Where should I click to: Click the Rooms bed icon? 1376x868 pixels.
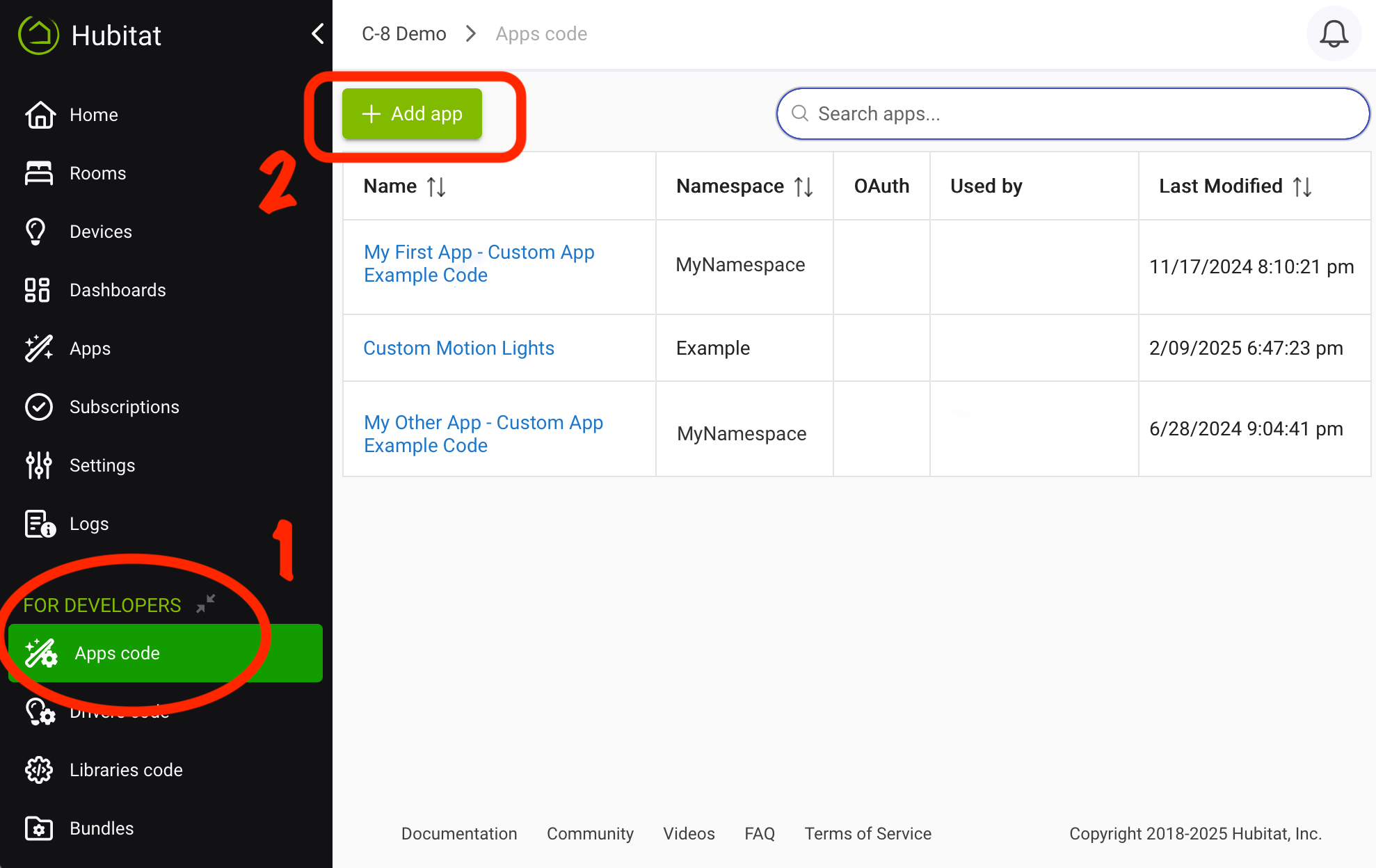(x=39, y=173)
